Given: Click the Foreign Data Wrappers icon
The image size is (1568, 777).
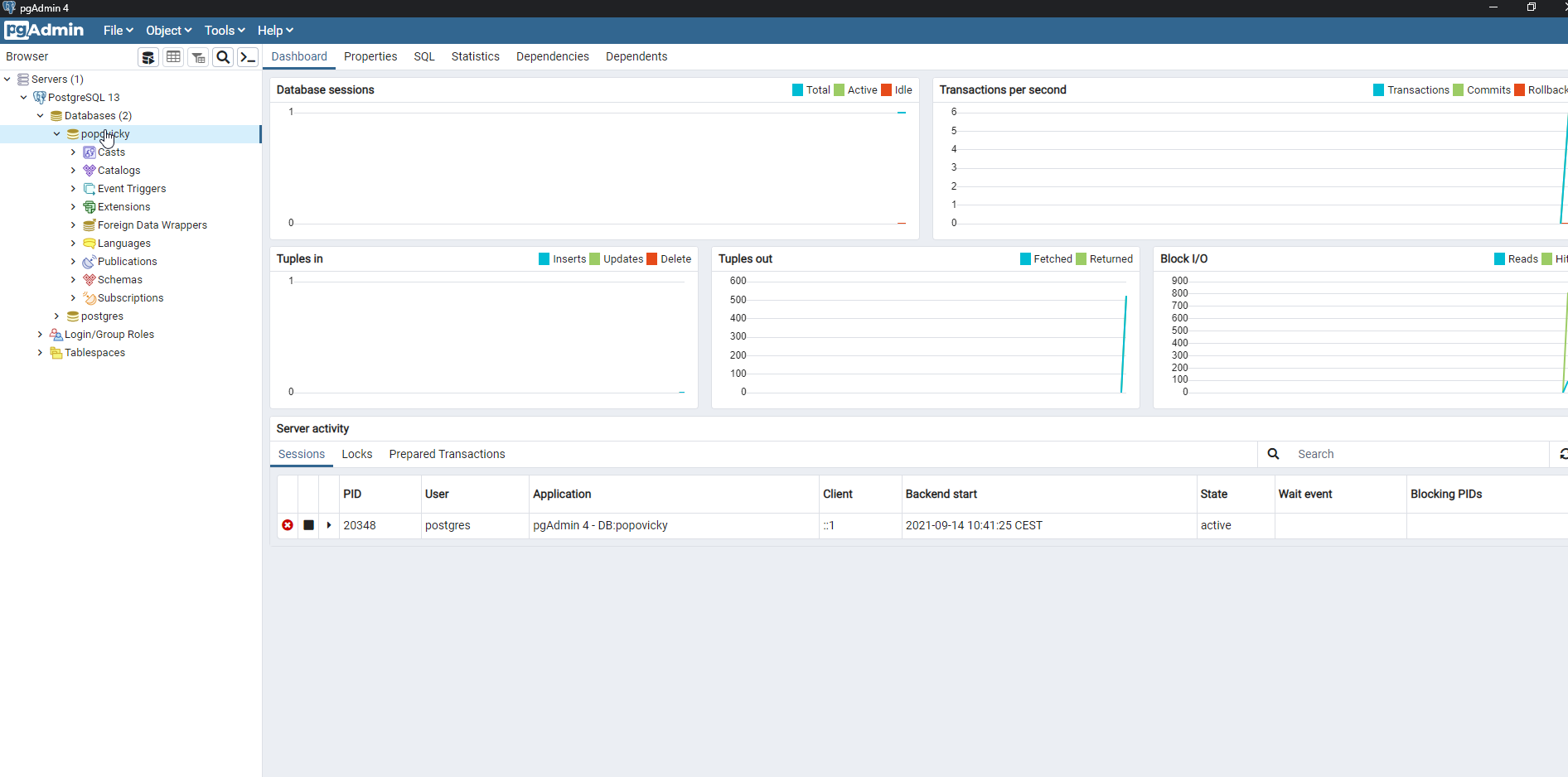Looking at the screenshot, I should pyautogui.click(x=90, y=225).
